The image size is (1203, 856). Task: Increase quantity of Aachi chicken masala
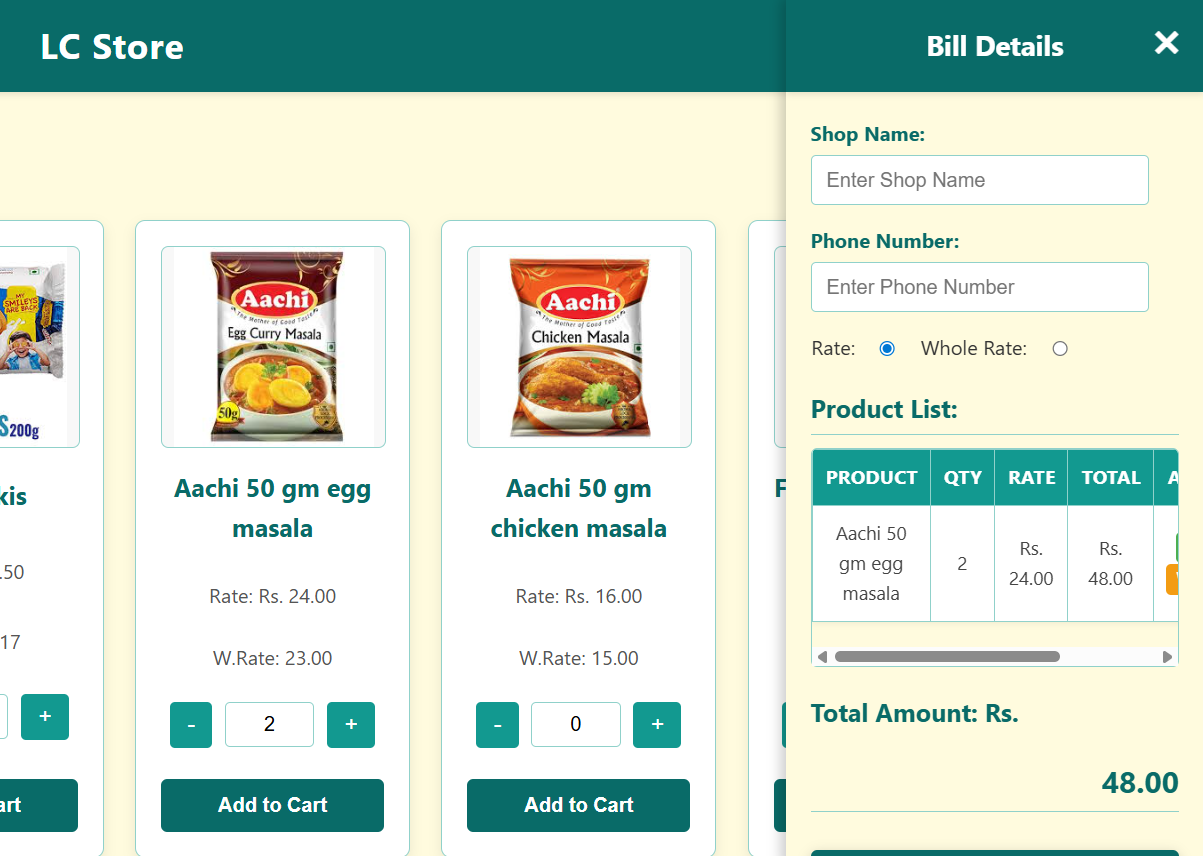[657, 725]
